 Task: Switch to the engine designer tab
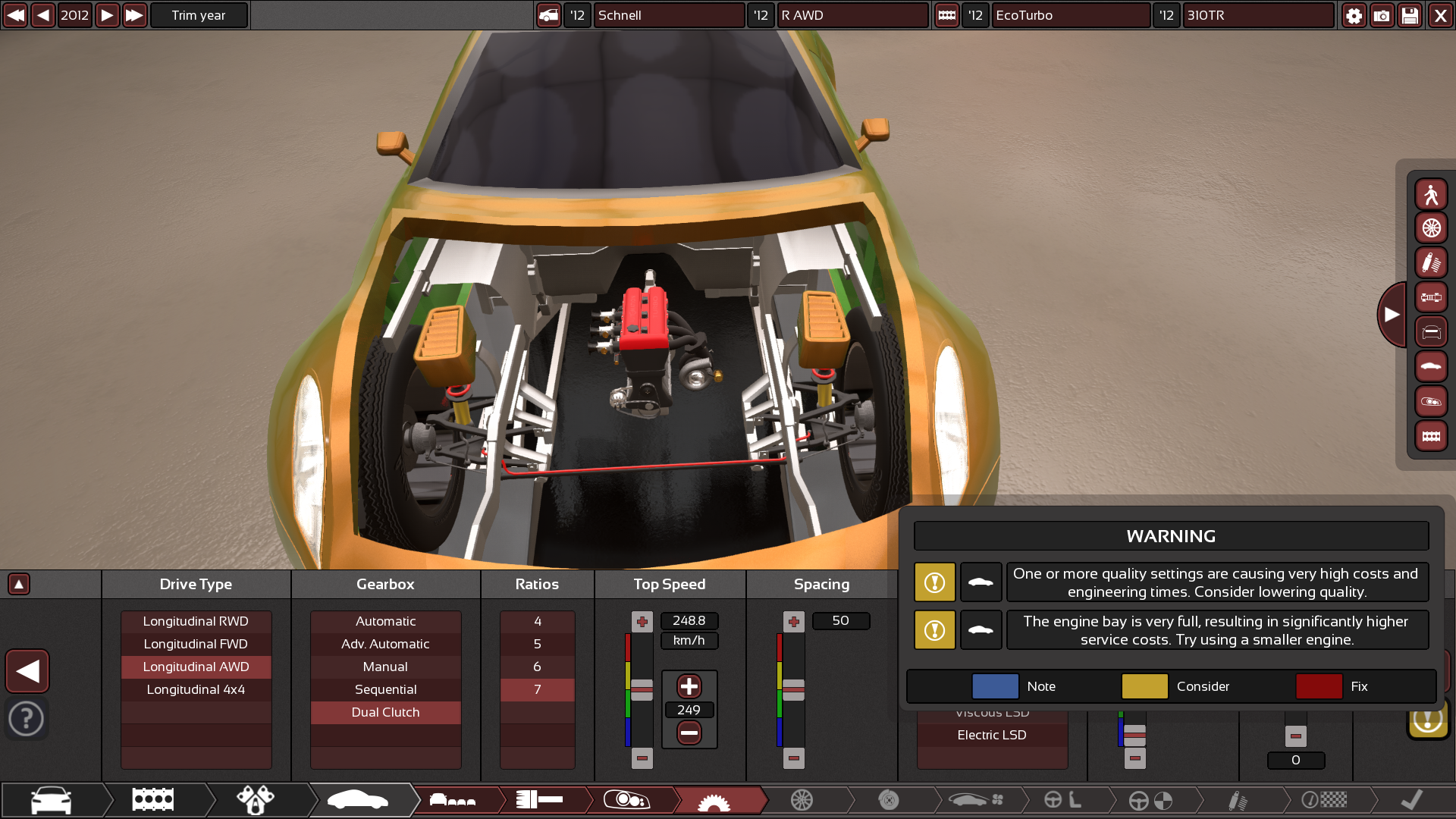152,800
